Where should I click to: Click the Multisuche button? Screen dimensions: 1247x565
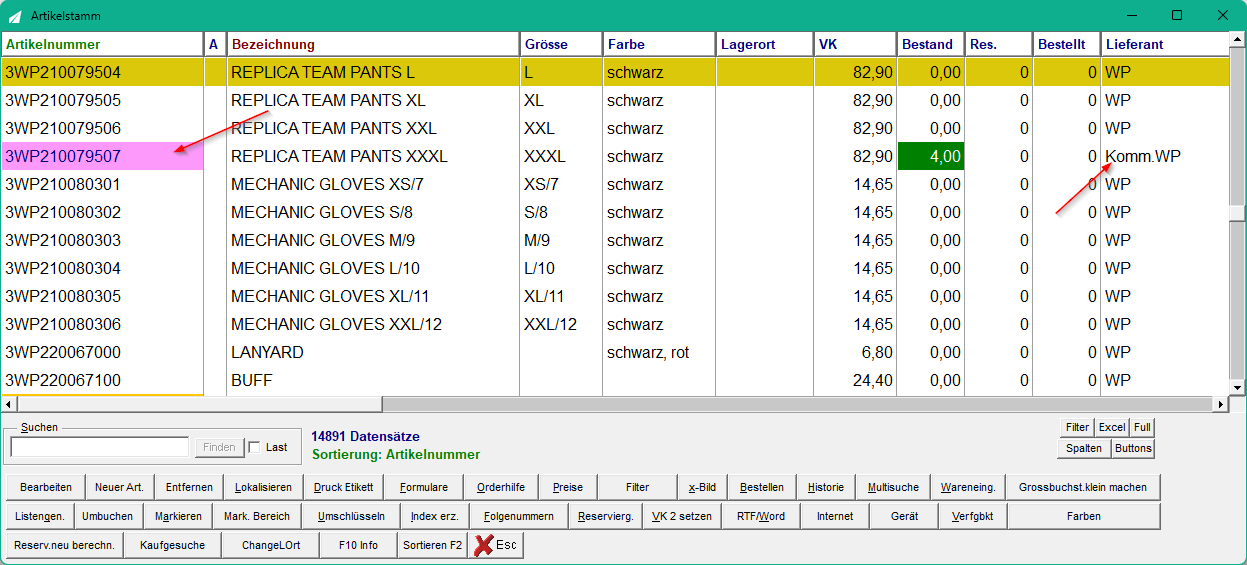[893, 487]
